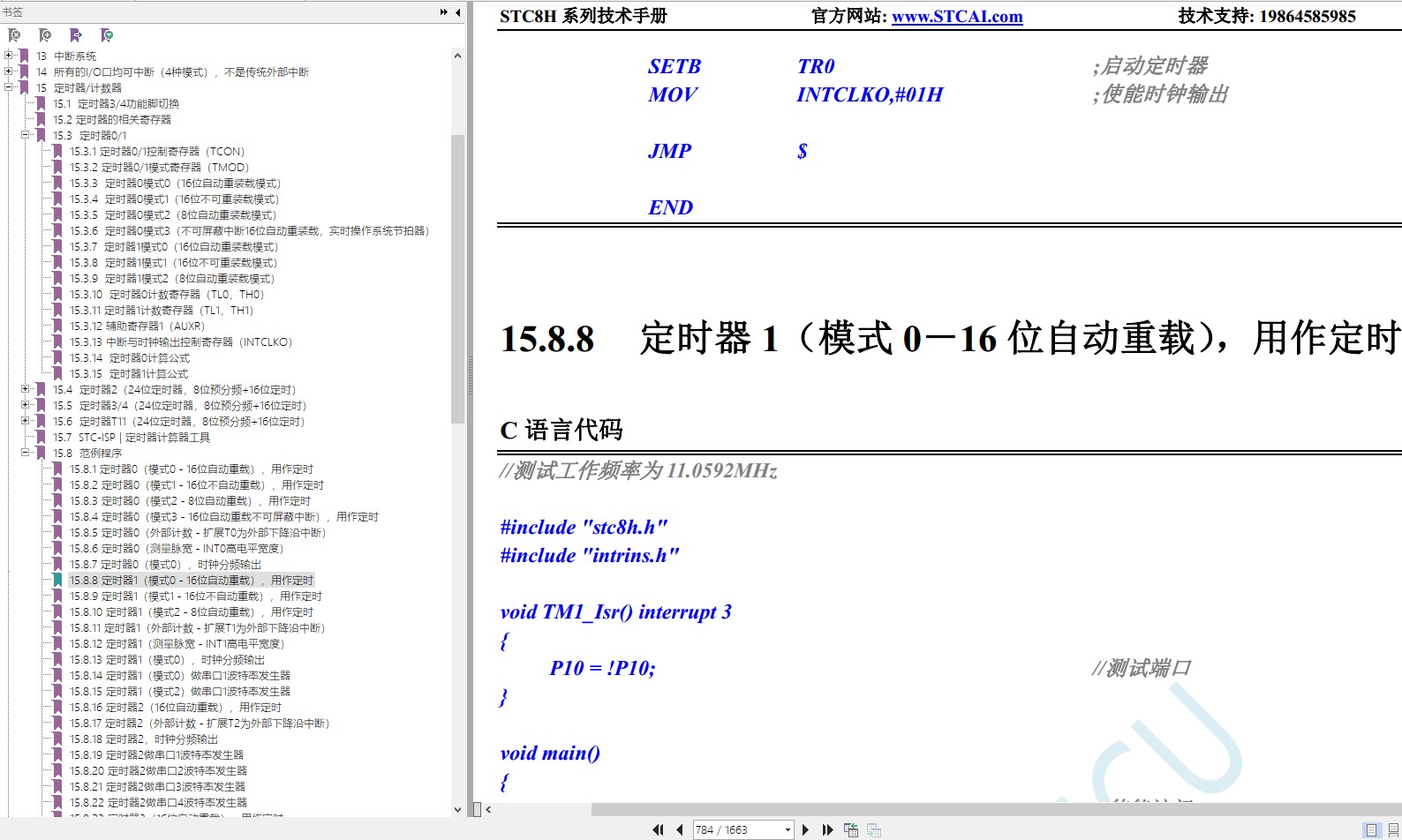Go to the previous page
This screenshot has width=1402, height=840.
coord(680,829)
